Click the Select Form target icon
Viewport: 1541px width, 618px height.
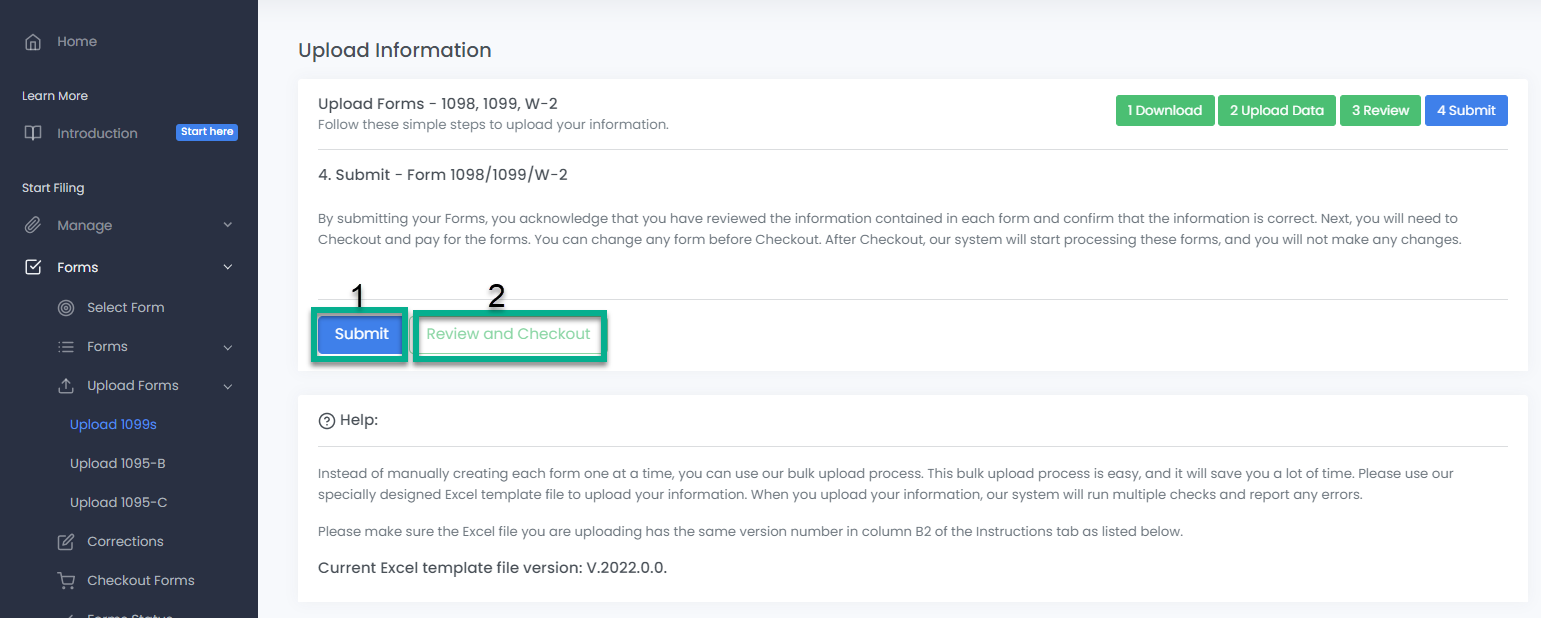[x=66, y=308]
